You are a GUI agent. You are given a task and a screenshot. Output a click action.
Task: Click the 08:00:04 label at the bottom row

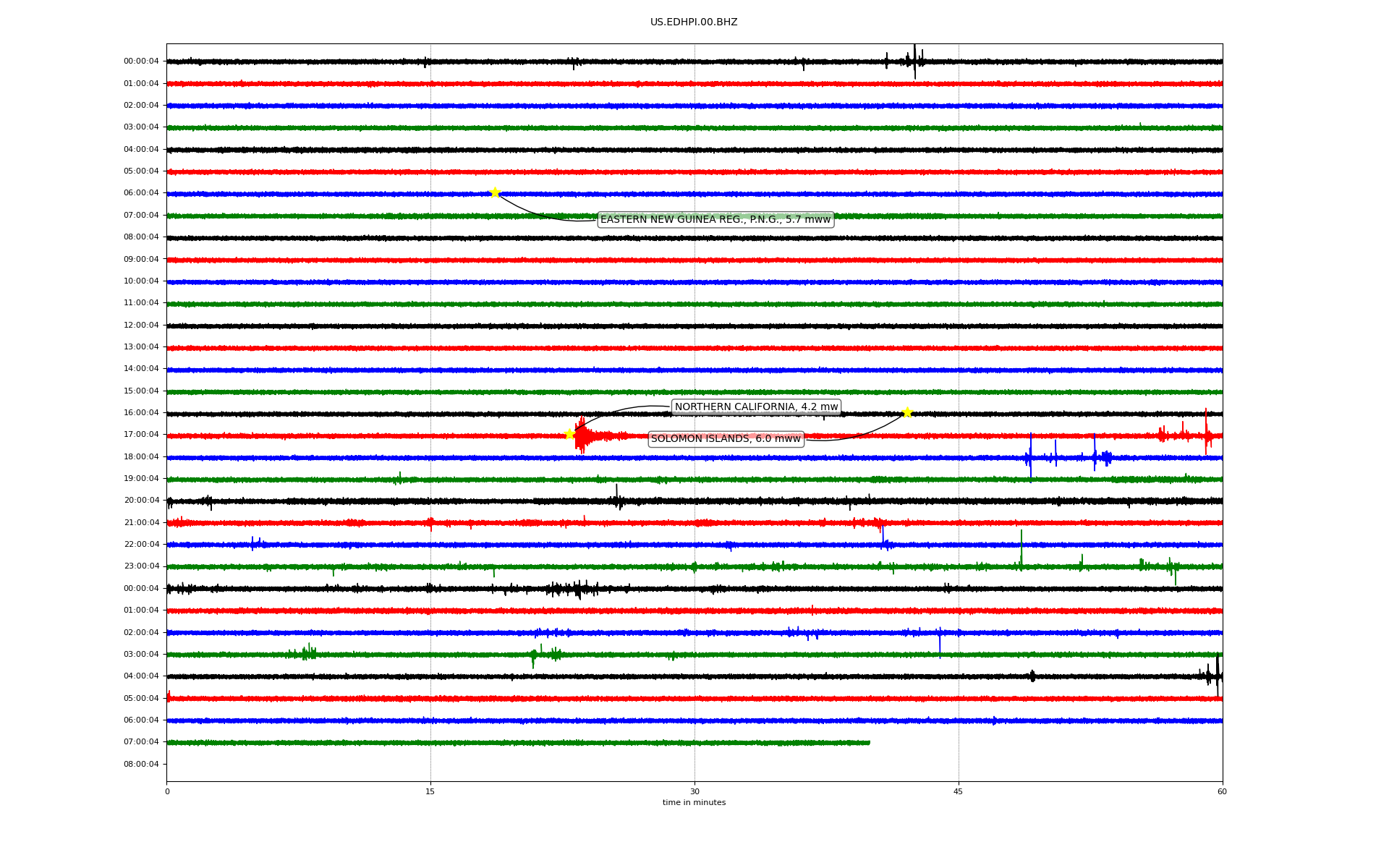(x=141, y=765)
